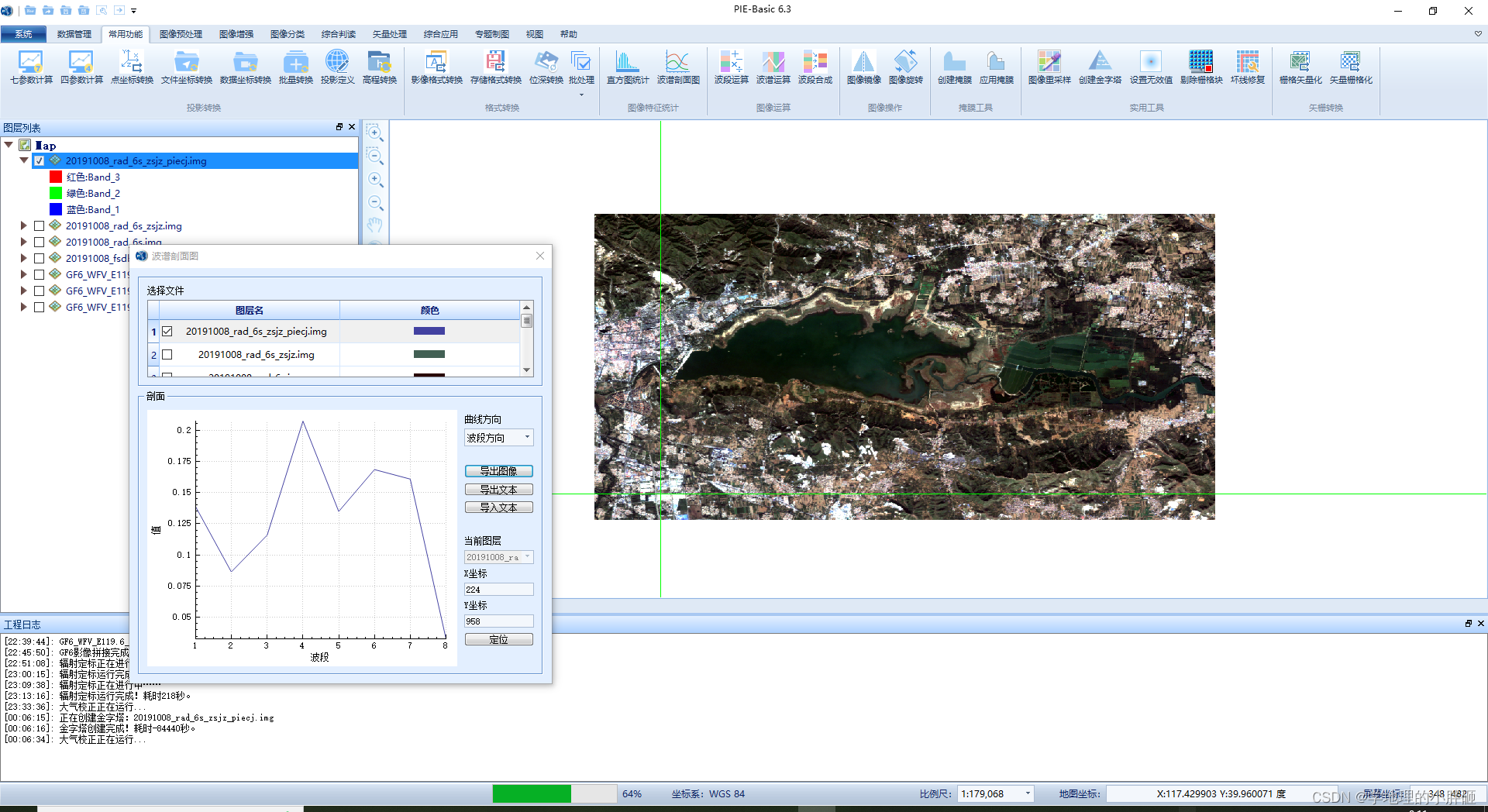Expand the first GF6_WFV_E119 layer node
Viewport: 1488px width, 812px height.
[x=24, y=274]
